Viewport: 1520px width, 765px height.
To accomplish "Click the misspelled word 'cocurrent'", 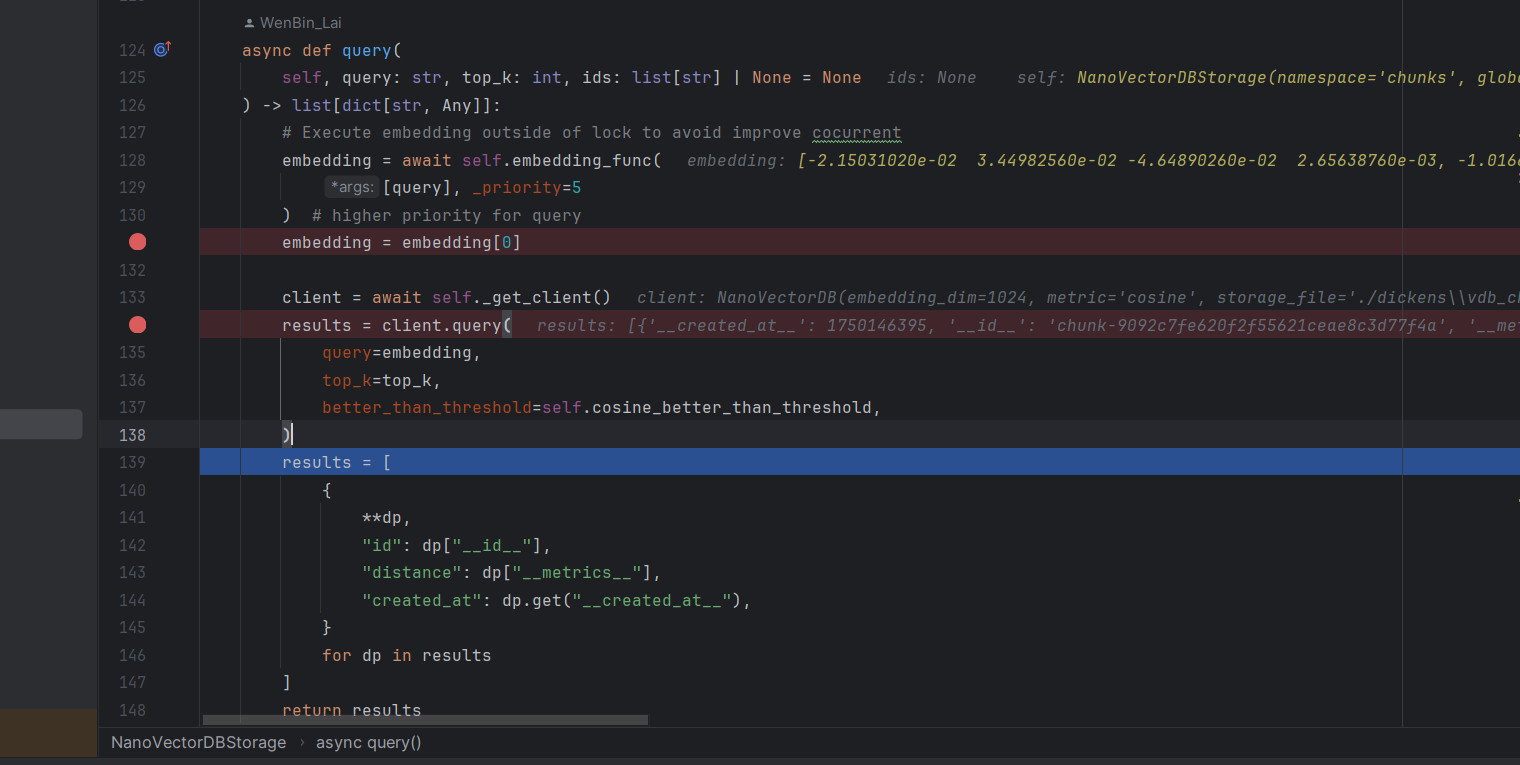I will pos(857,133).
